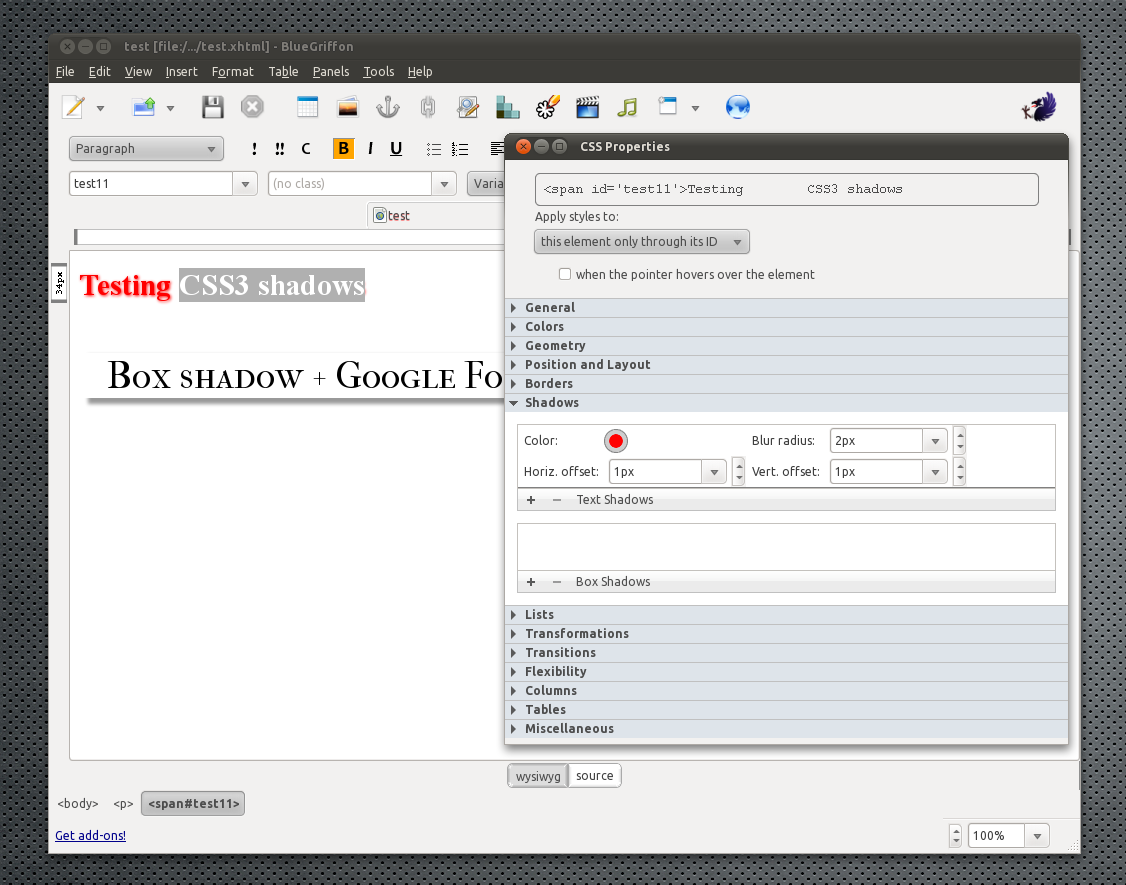Click the window pane toolbar icon

pyautogui.click(x=668, y=106)
